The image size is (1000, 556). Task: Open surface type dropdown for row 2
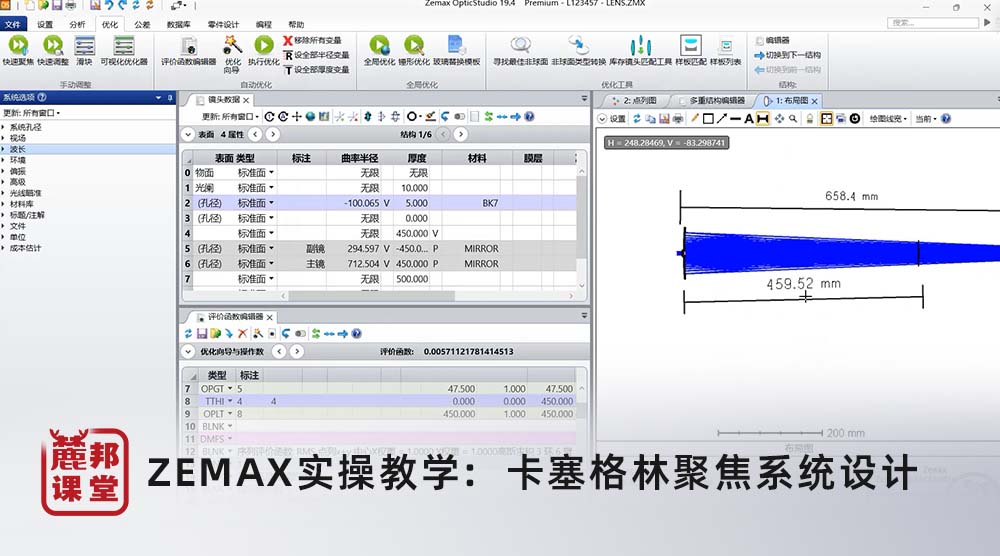pyautogui.click(x=271, y=203)
